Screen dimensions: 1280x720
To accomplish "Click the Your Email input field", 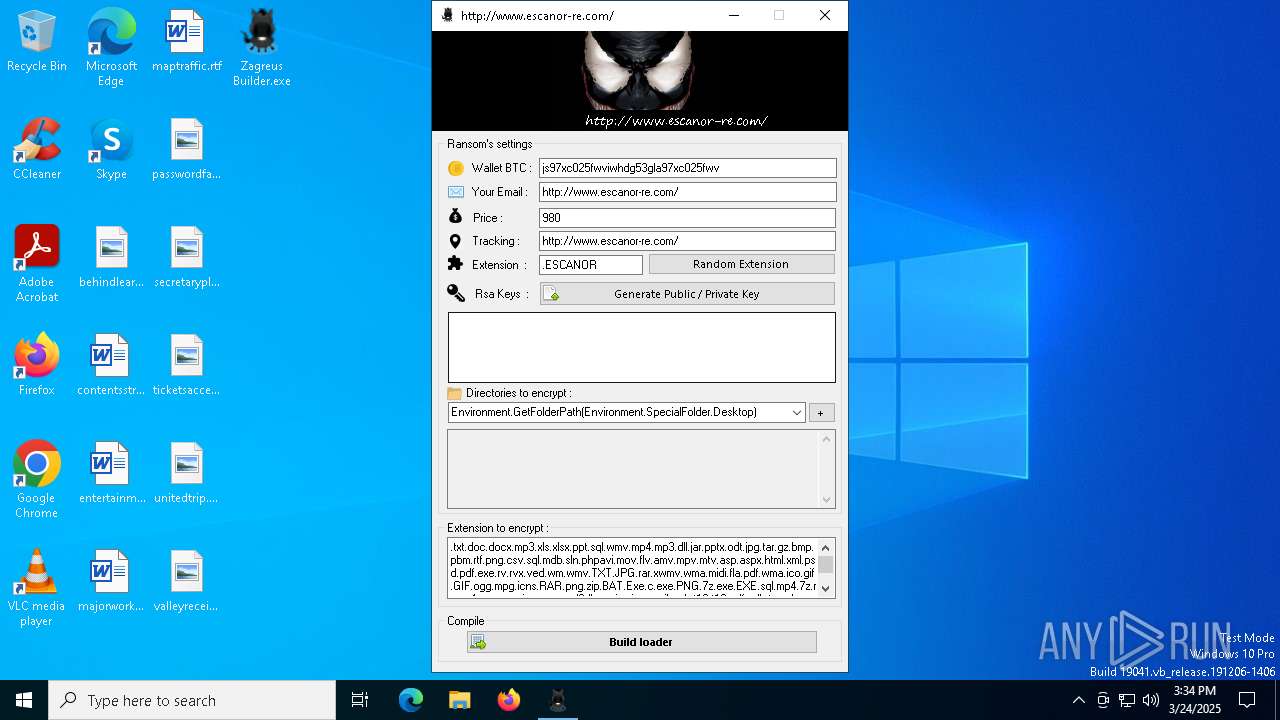I will pyautogui.click(x=687, y=192).
